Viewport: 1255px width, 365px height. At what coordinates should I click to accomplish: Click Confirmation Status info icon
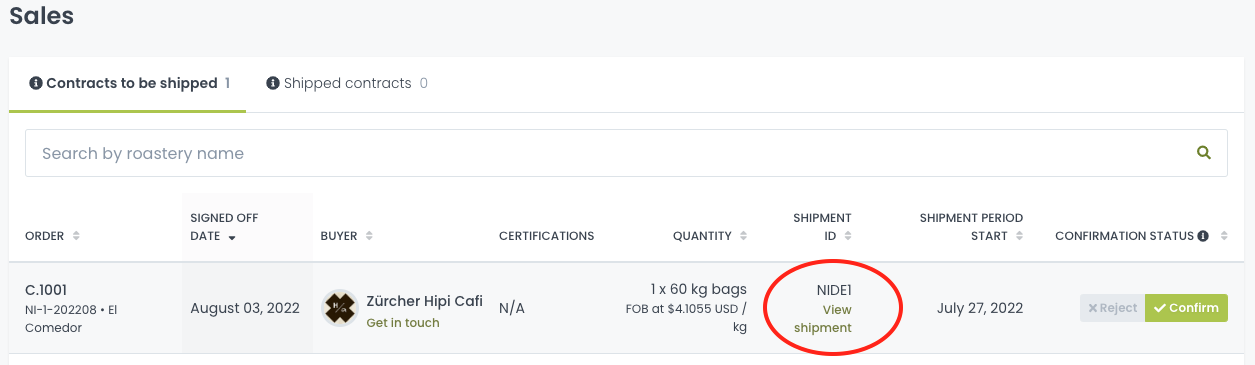coord(1203,236)
